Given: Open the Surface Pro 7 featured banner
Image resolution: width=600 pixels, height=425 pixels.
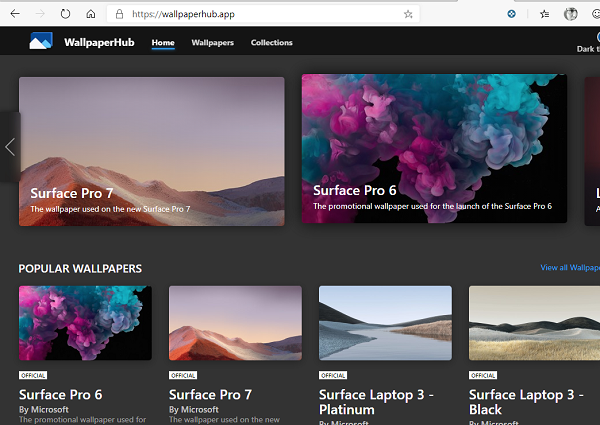Looking at the screenshot, I should pos(151,150).
